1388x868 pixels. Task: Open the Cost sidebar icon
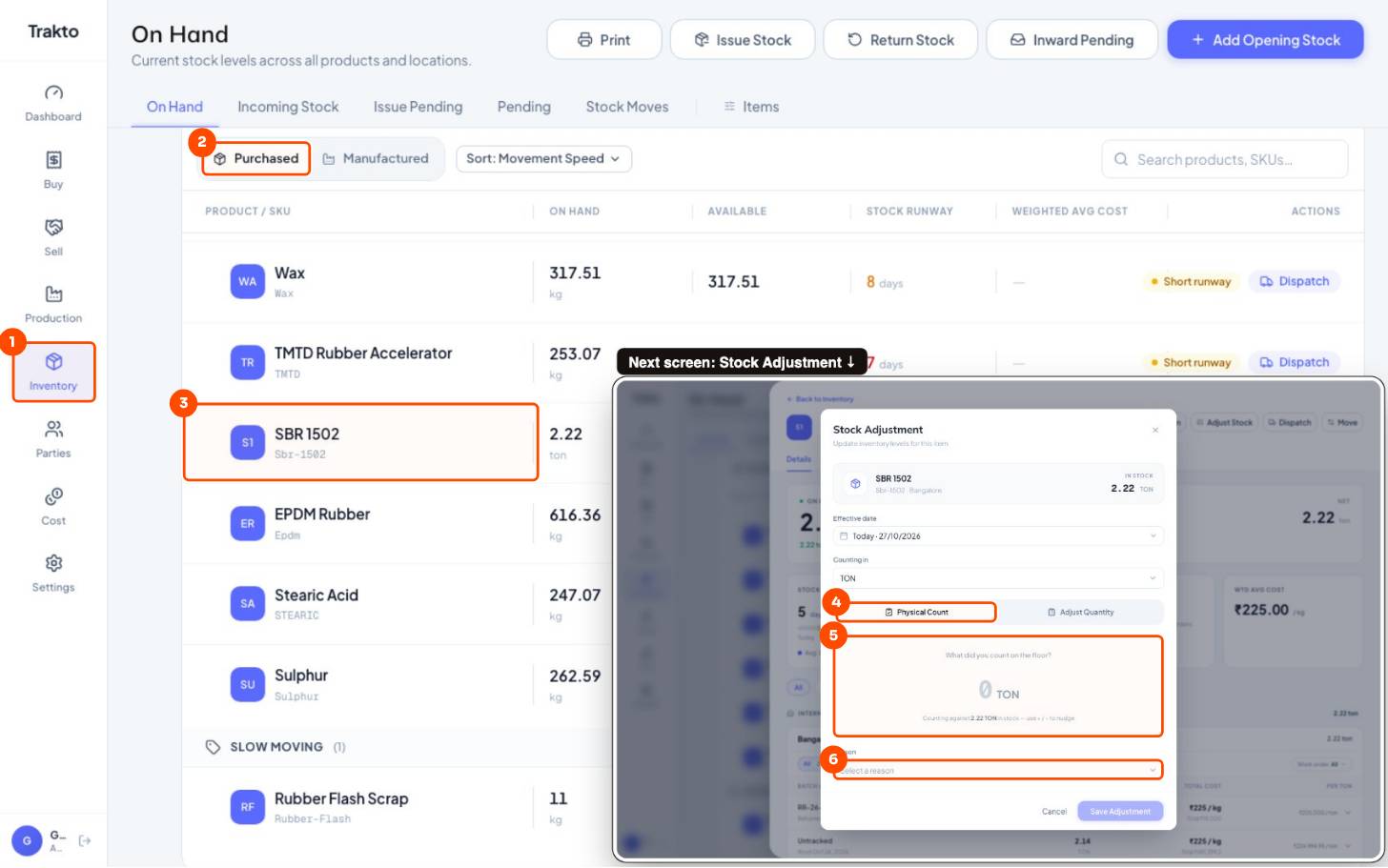click(53, 496)
